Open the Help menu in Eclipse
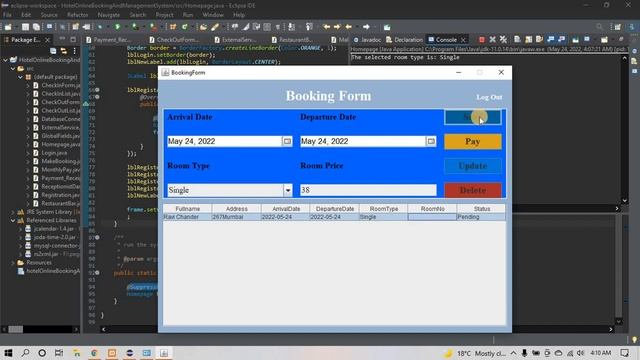The width and height of the screenshot is (640, 360). (239, 15)
